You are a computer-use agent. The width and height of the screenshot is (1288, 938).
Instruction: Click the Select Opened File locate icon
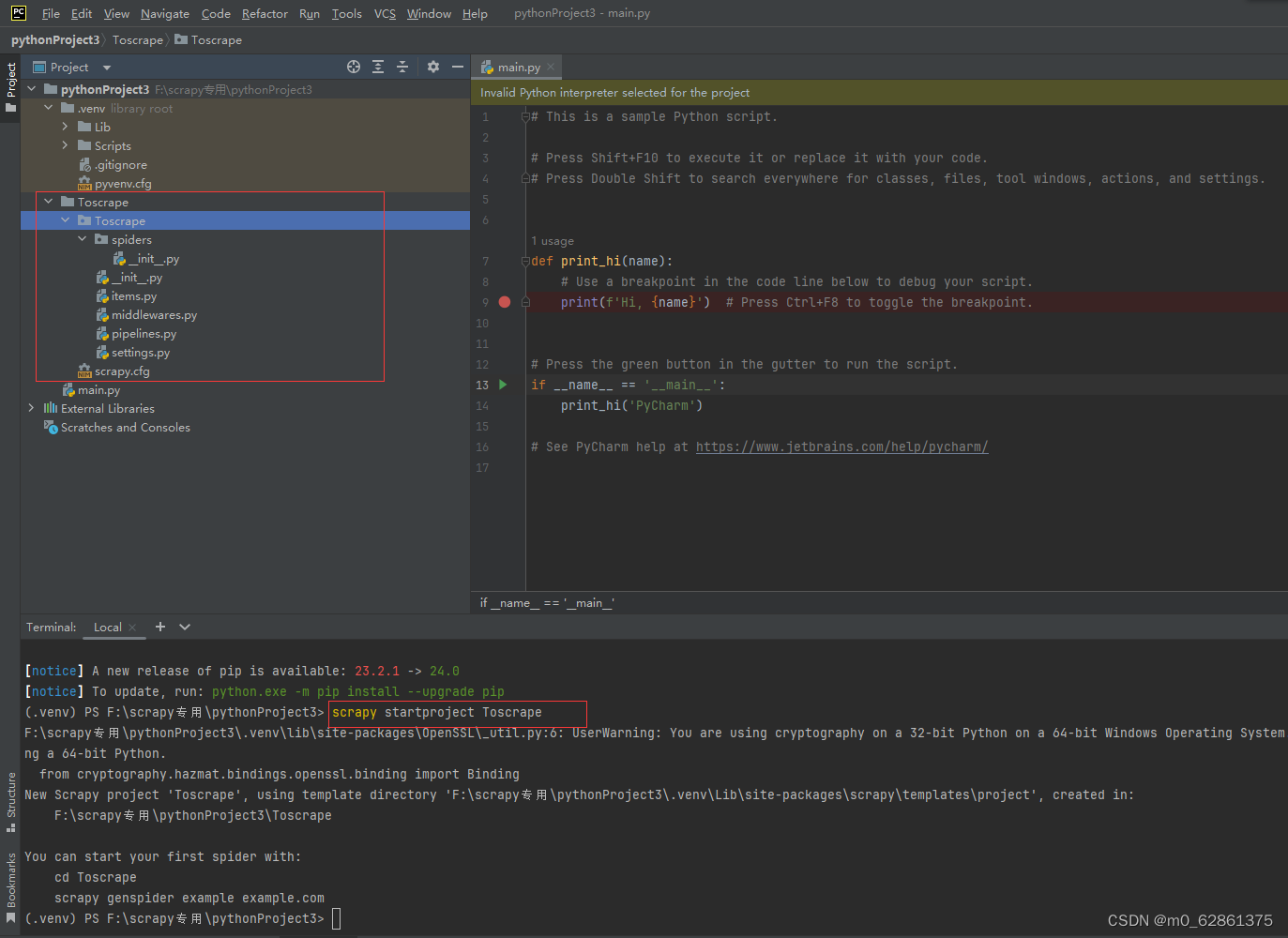[x=354, y=67]
